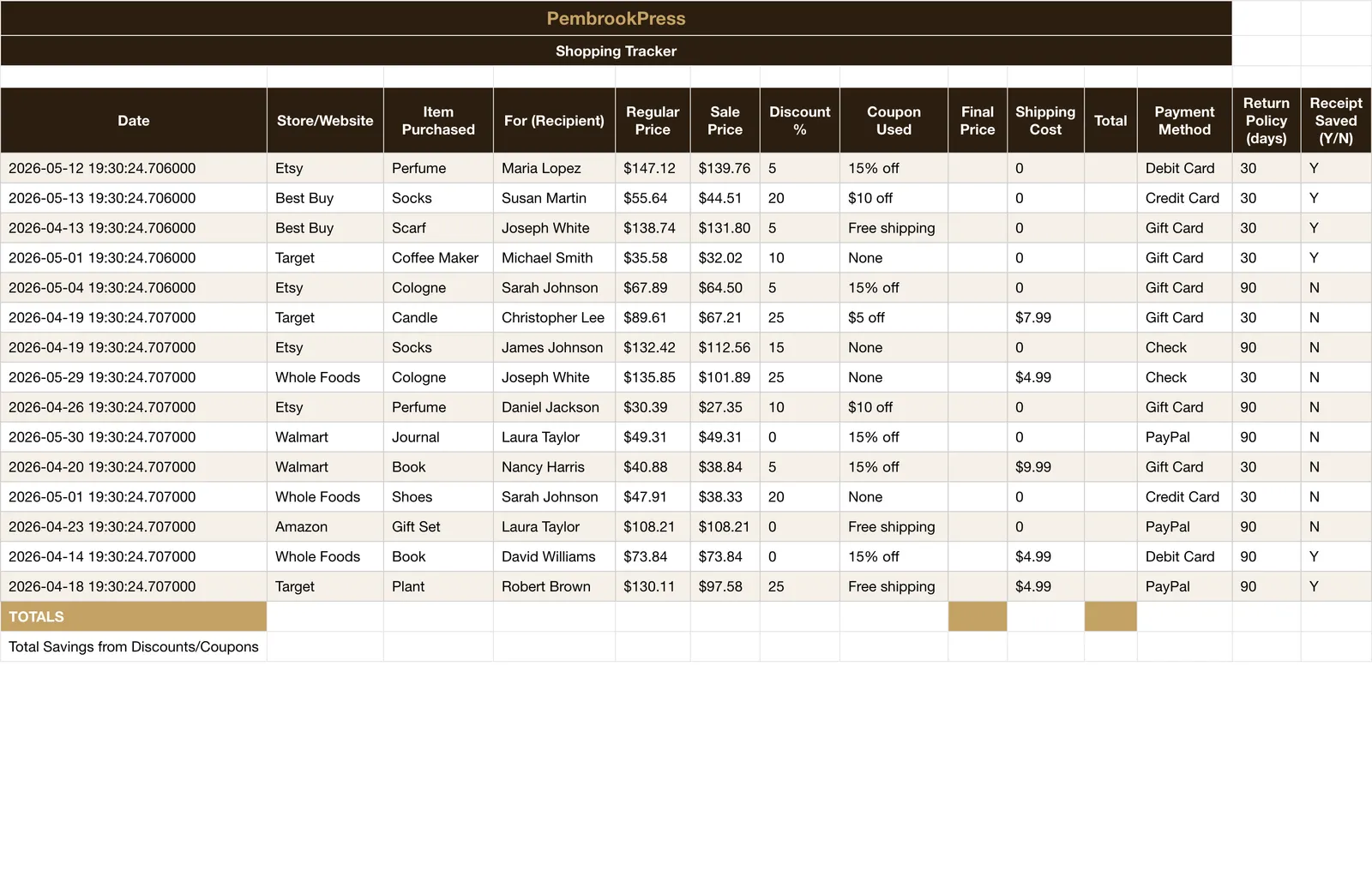Select the $9.99 shipping cost cell
The width and height of the screenshot is (1372, 882).
pyautogui.click(x=1045, y=467)
